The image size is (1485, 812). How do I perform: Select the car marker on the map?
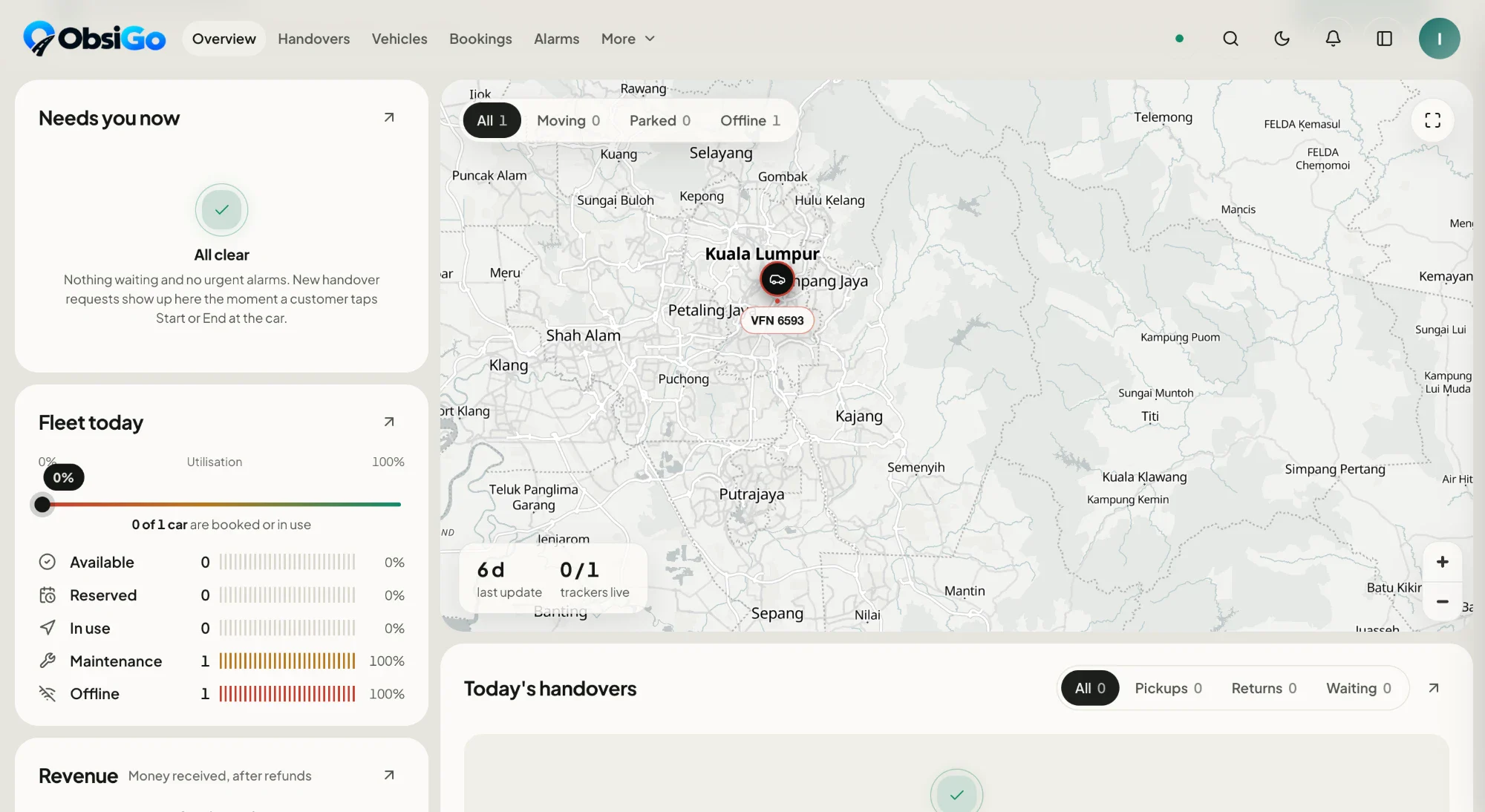click(777, 280)
